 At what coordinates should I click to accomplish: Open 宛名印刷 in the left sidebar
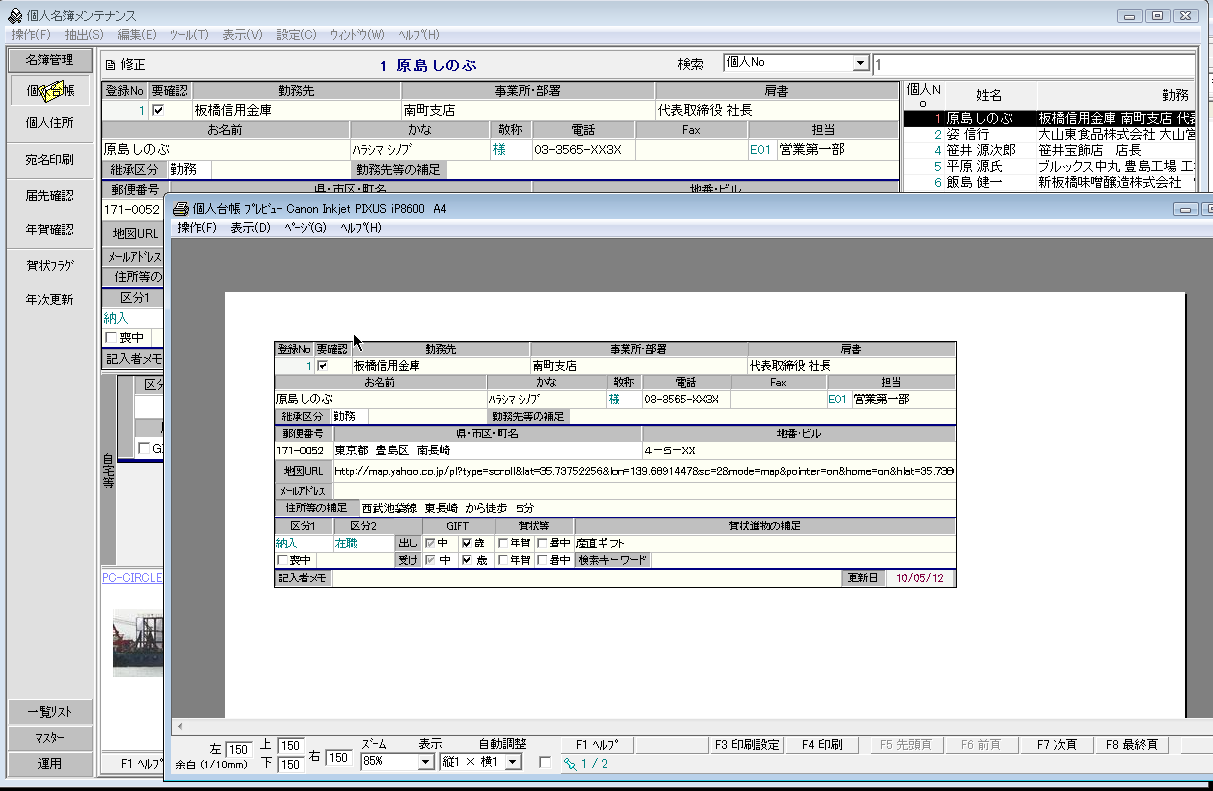tap(49, 159)
